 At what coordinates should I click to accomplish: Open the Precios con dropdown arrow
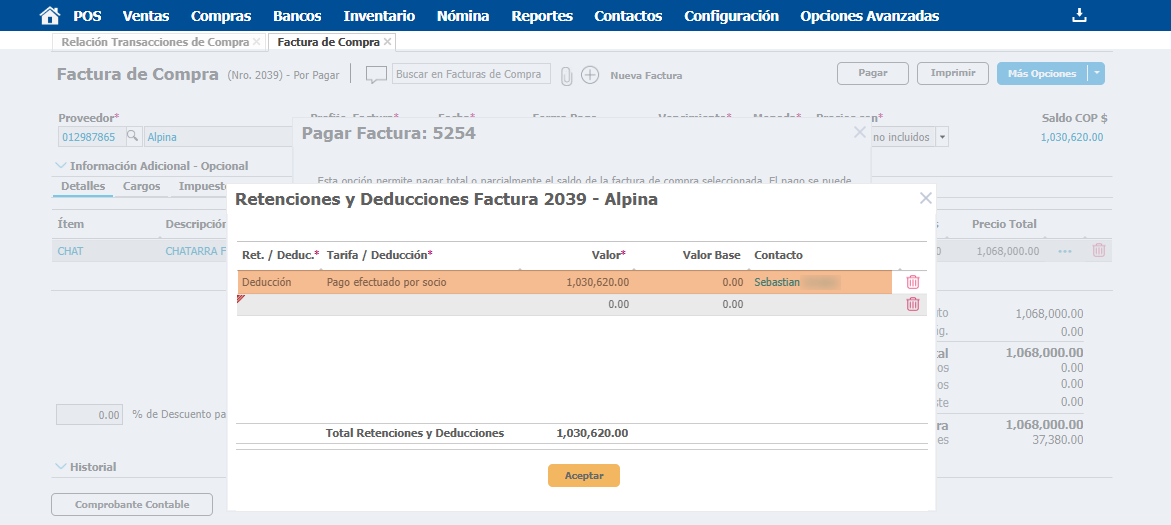[x=942, y=137]
